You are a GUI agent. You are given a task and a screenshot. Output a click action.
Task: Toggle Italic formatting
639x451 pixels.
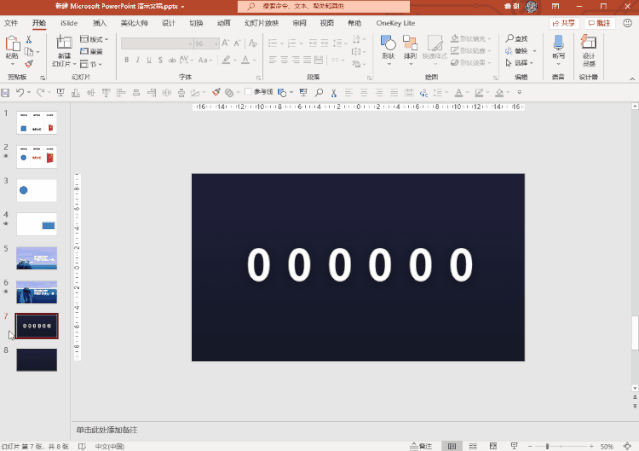[x=138, y=60]
